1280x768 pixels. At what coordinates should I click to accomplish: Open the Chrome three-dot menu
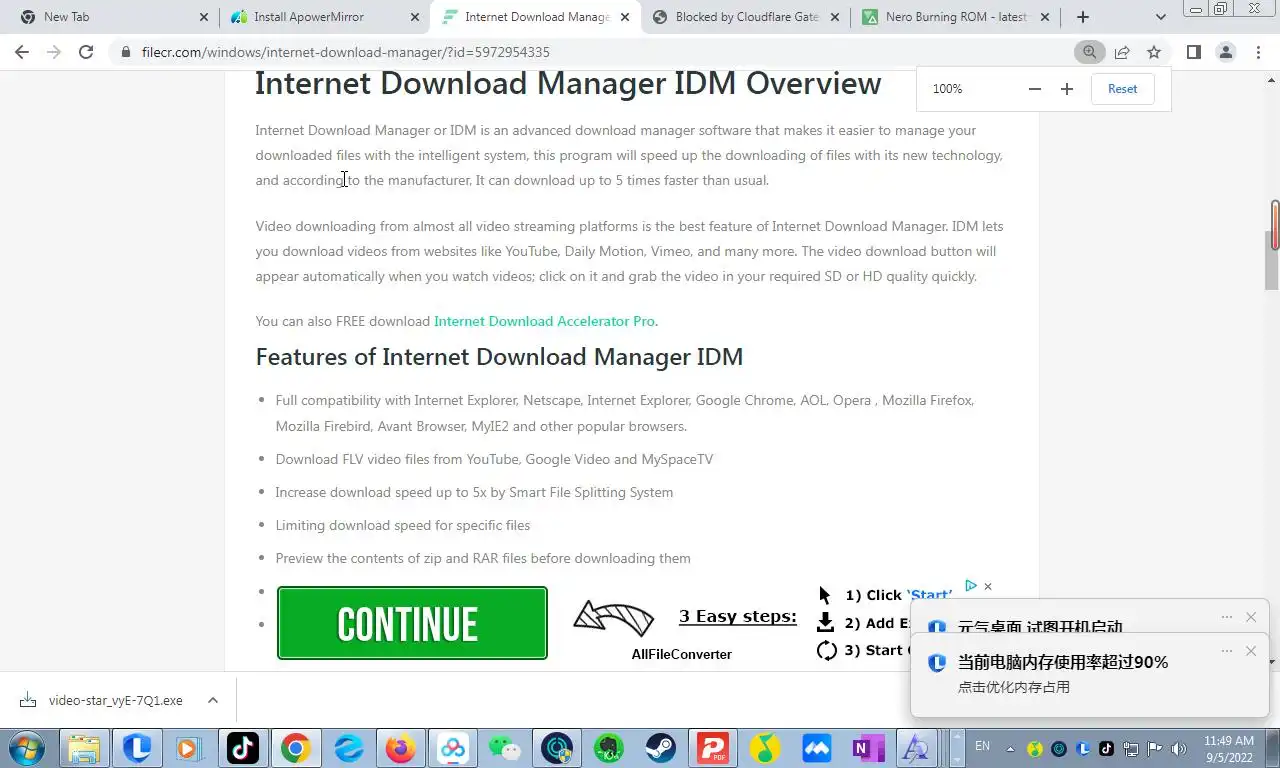coord(1257,52)
